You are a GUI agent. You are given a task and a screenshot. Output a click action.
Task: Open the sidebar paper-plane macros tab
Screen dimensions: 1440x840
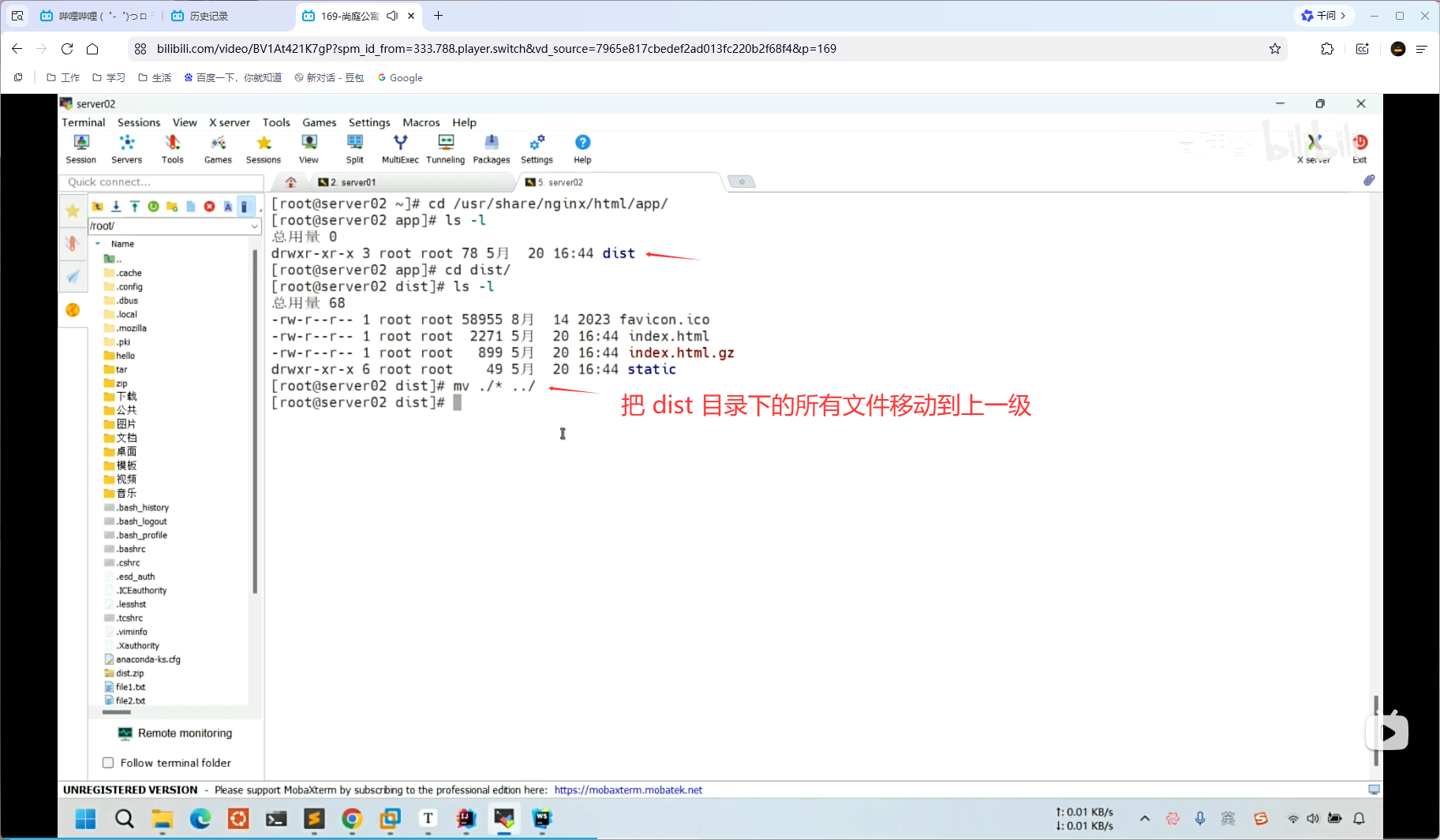click(73, 276)
